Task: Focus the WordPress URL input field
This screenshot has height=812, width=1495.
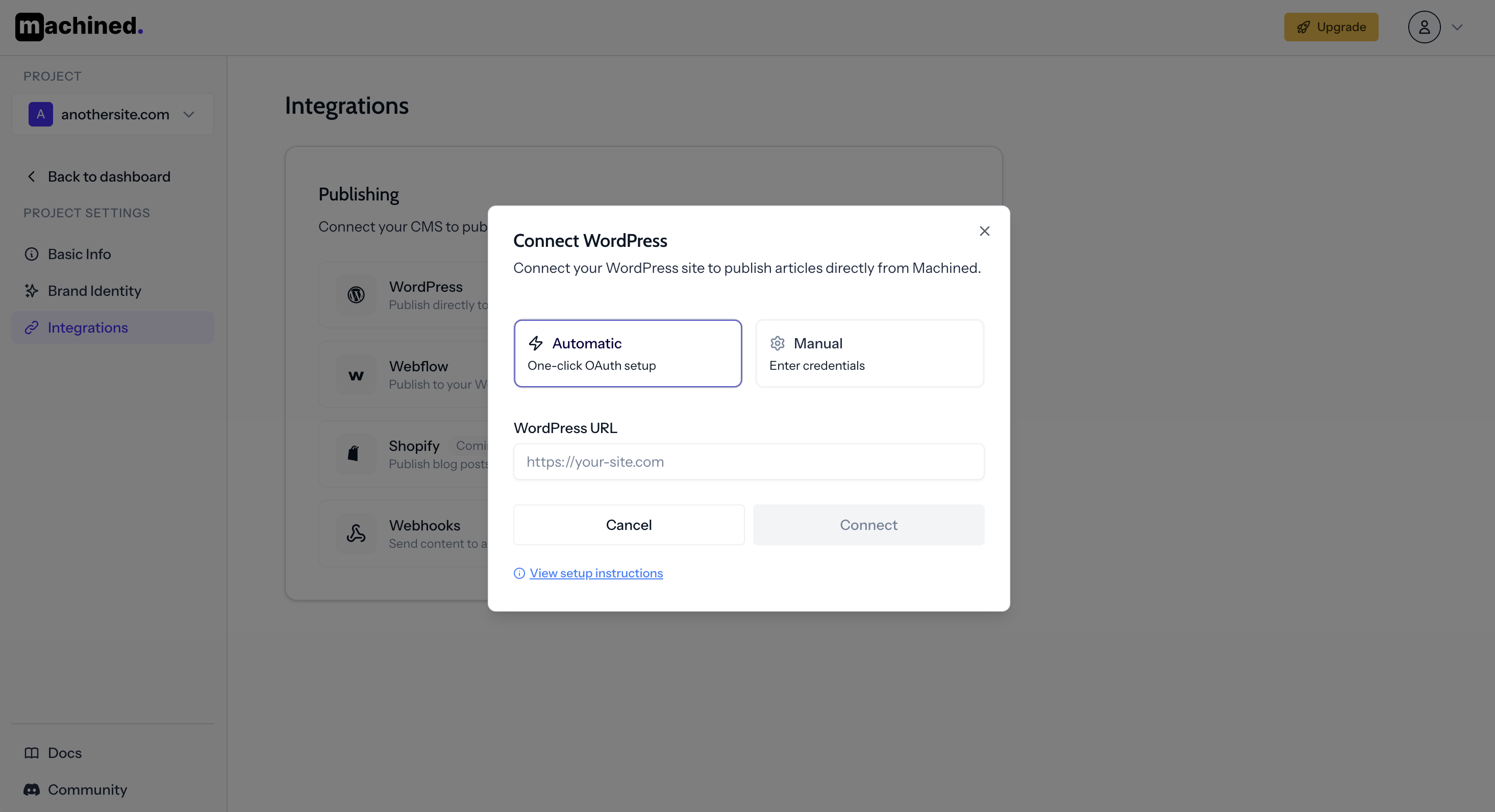Action: pyautogui.click(x=749, y=462)
